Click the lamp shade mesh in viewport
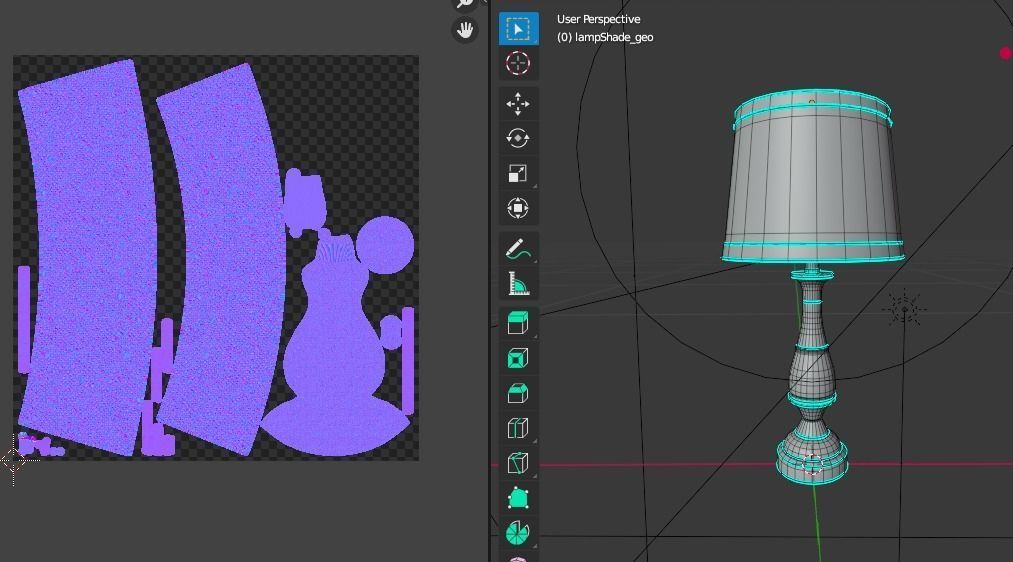 tap(813, 178)
